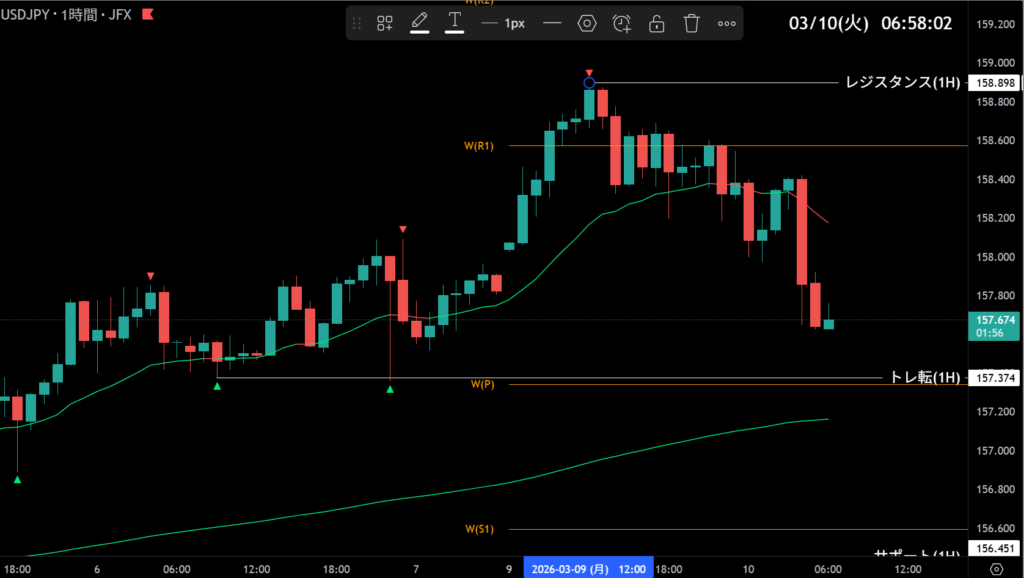Select the circle anchor on resistance line

[x=589, y=83]
